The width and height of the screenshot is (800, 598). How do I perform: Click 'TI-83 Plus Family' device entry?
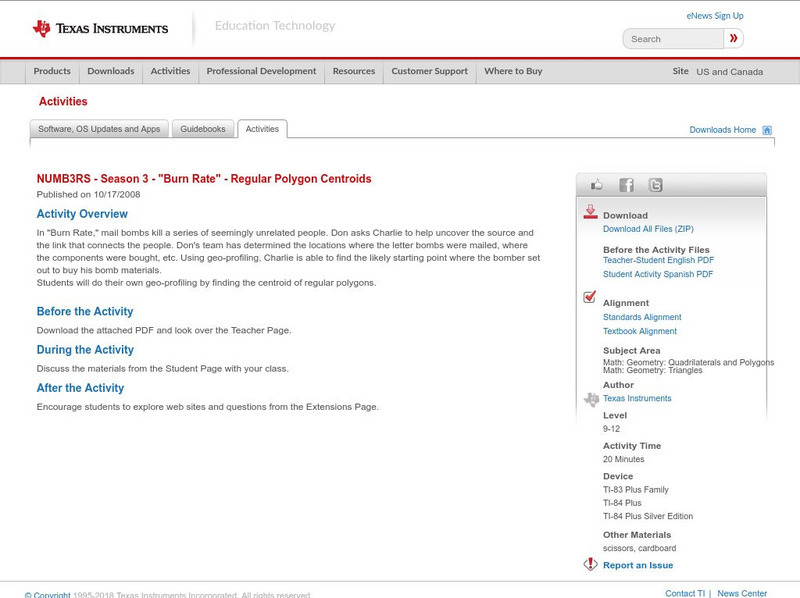point(636,490)
